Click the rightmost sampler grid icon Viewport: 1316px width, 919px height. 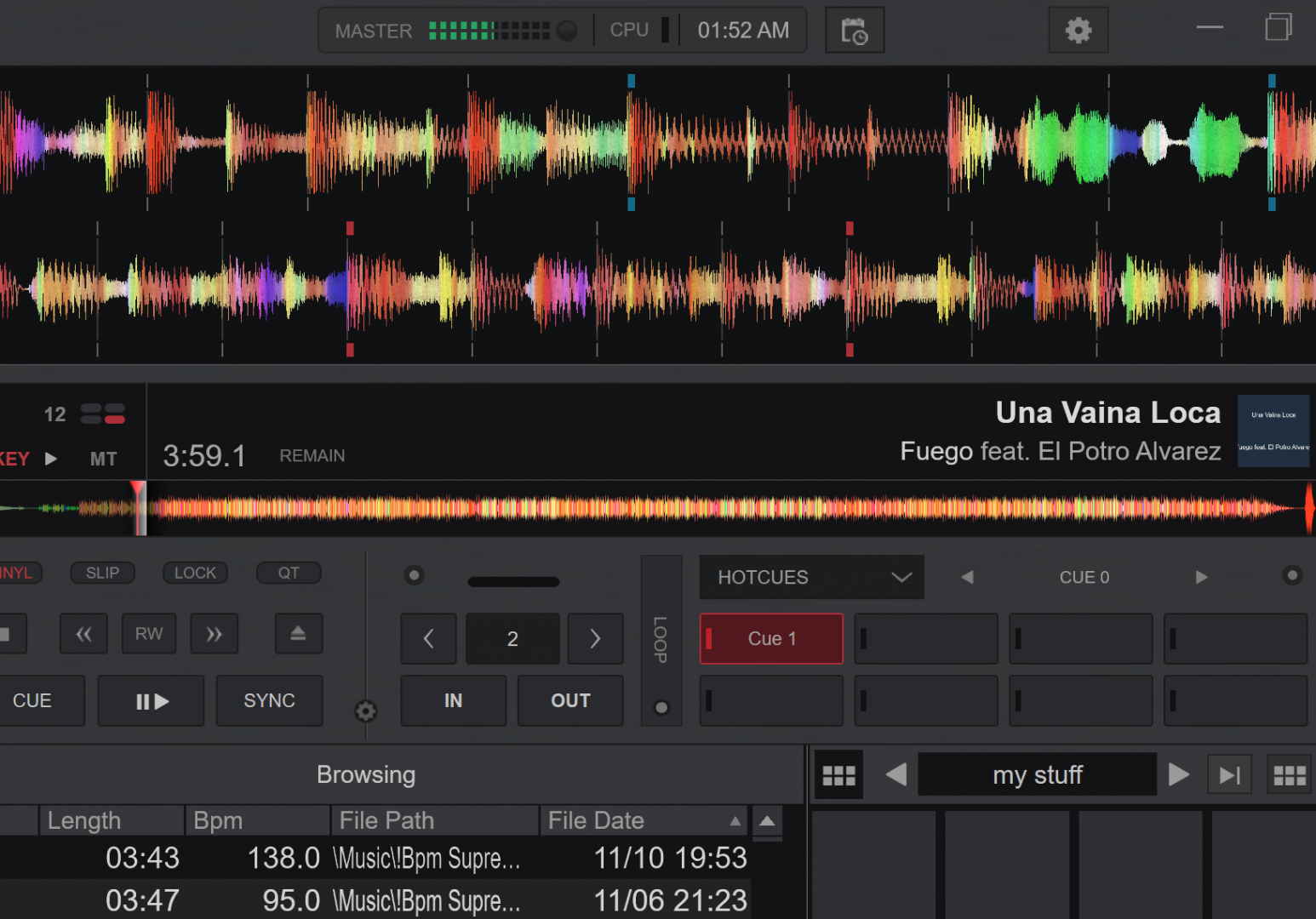(1290, 775)
